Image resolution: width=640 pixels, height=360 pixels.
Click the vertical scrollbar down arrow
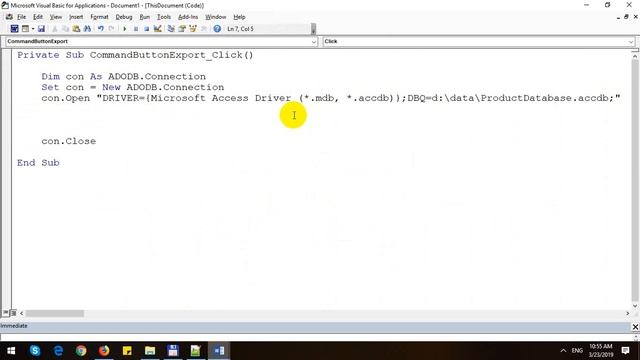[635, 306]
